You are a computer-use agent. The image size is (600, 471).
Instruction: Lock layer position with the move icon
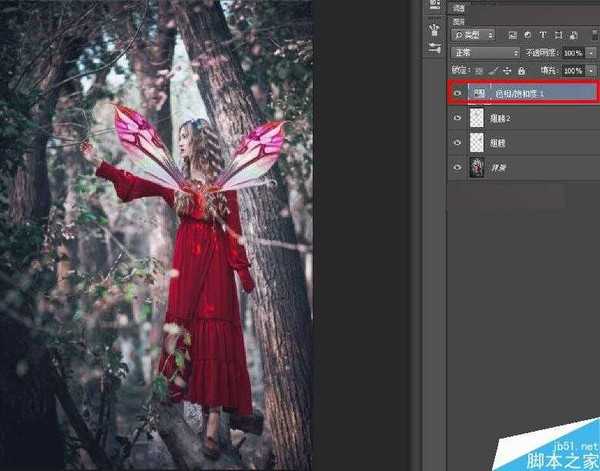[506, 71]
